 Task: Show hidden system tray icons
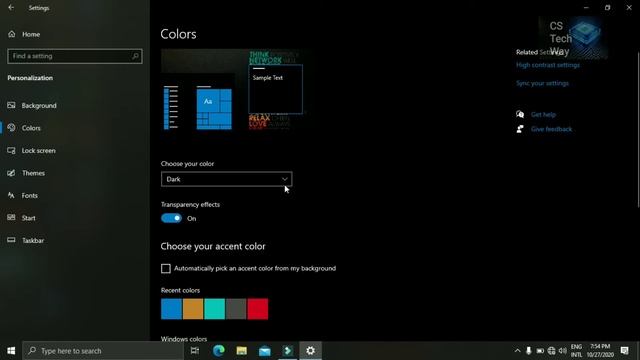(517, 351)
